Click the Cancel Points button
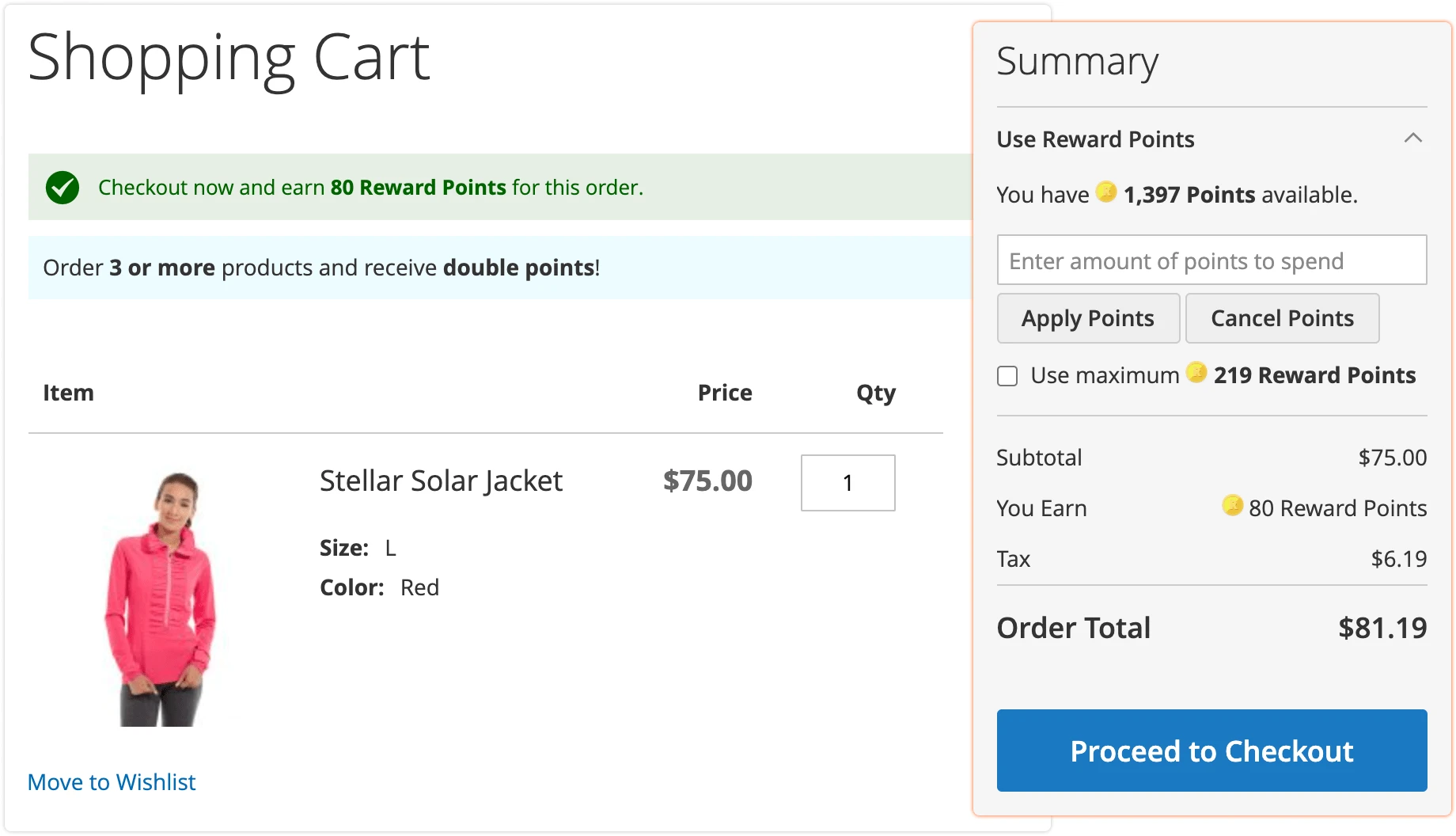Image resolution: width=1456 pixels, height=836 pixels. tap(1282, 317)
